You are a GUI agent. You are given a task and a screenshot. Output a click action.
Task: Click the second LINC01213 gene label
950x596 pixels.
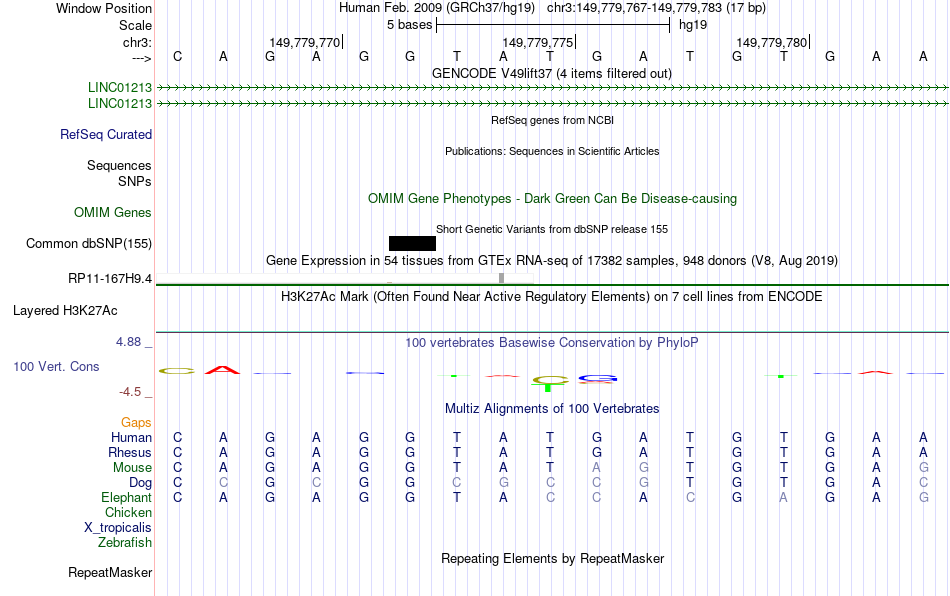(119, 104)
